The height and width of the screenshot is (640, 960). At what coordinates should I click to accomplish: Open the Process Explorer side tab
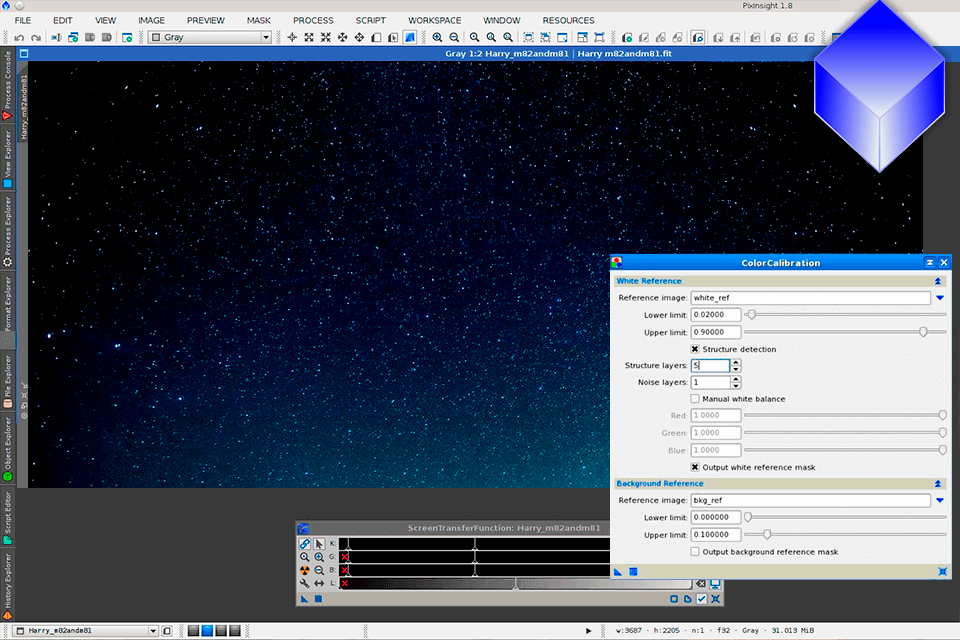pyautogui.click(x=7, y=232)
